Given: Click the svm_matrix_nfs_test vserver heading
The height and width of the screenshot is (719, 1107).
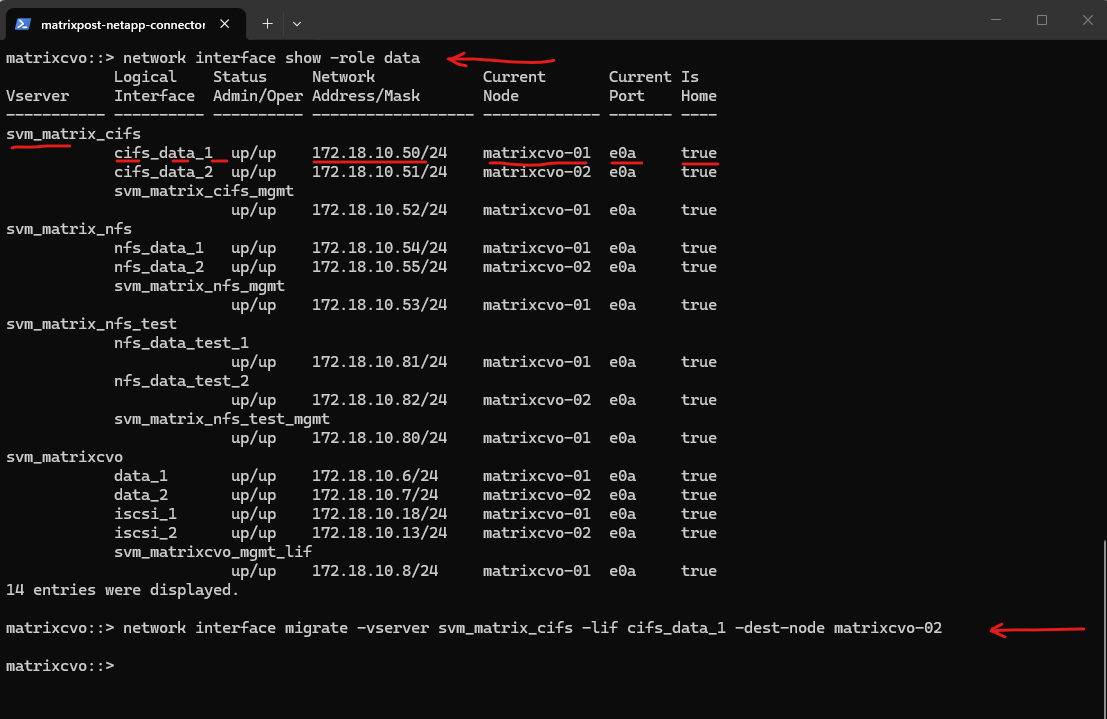Looking at the screenshot, I should pyautogui.click(x=91, y=324).
